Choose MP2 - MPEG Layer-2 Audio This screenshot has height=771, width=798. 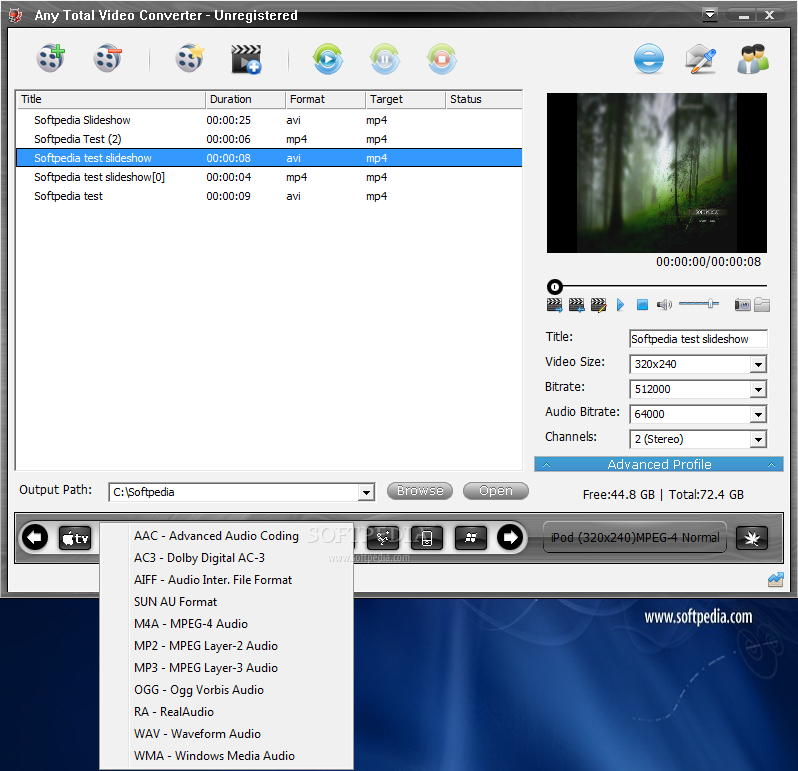226,646
